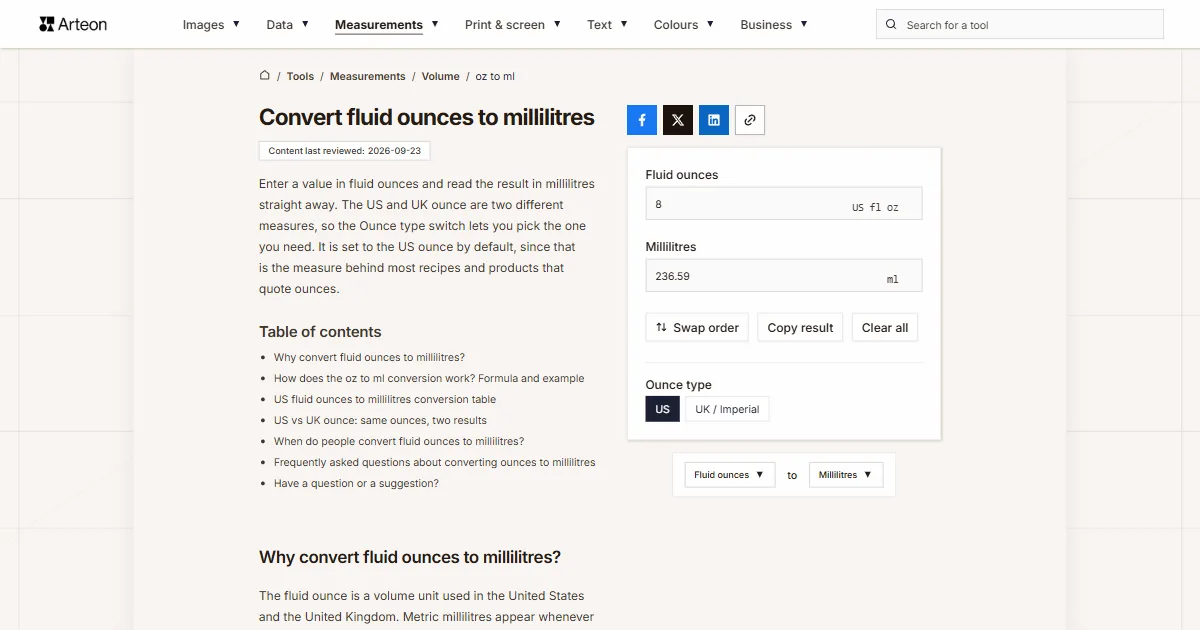
Task: Jump to oz to ml formula and example
Action: [x=429, y=378]
